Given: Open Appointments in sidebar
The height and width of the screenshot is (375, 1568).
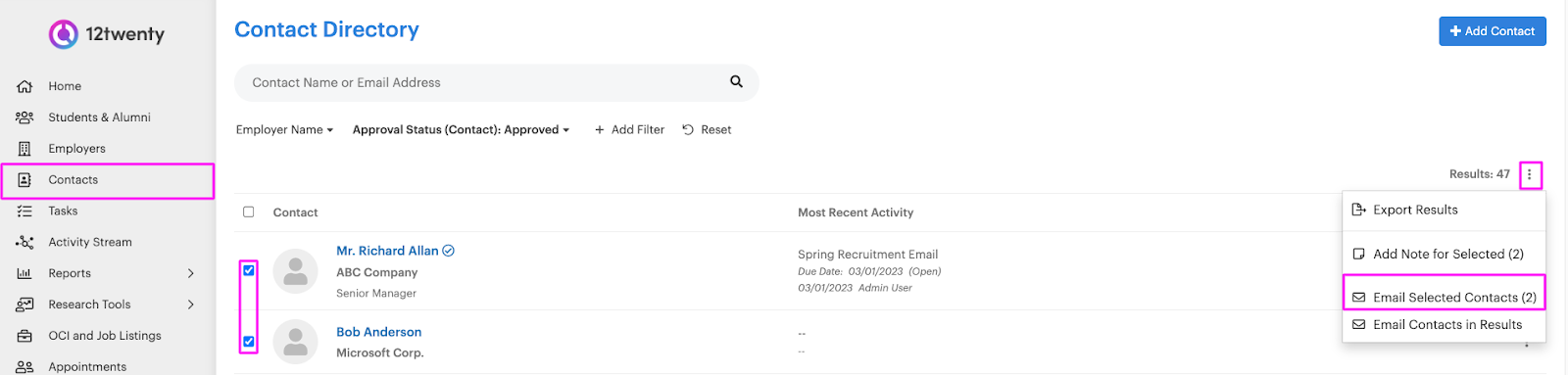Looking at the screenshot, I should point(87,366).
